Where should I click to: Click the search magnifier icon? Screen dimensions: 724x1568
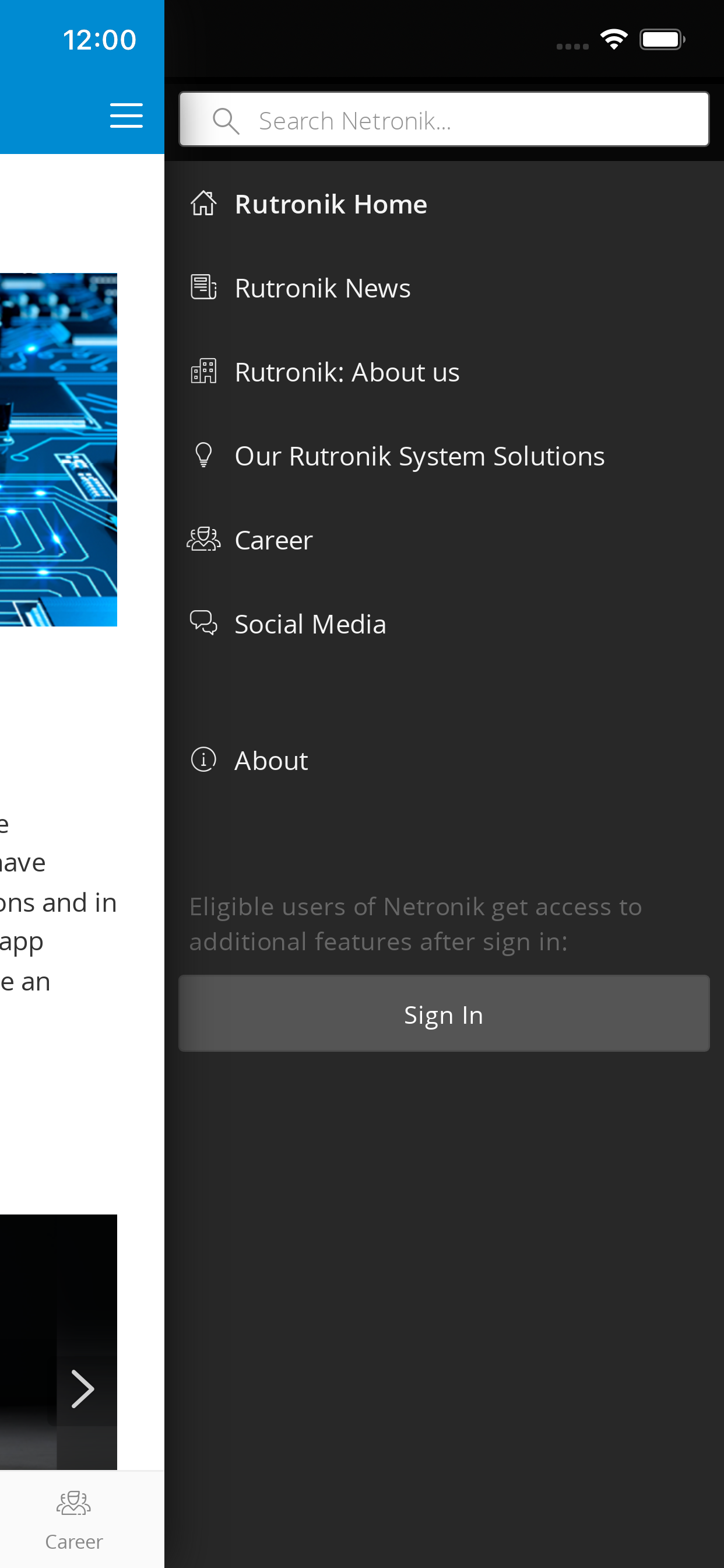pos(226,121)
